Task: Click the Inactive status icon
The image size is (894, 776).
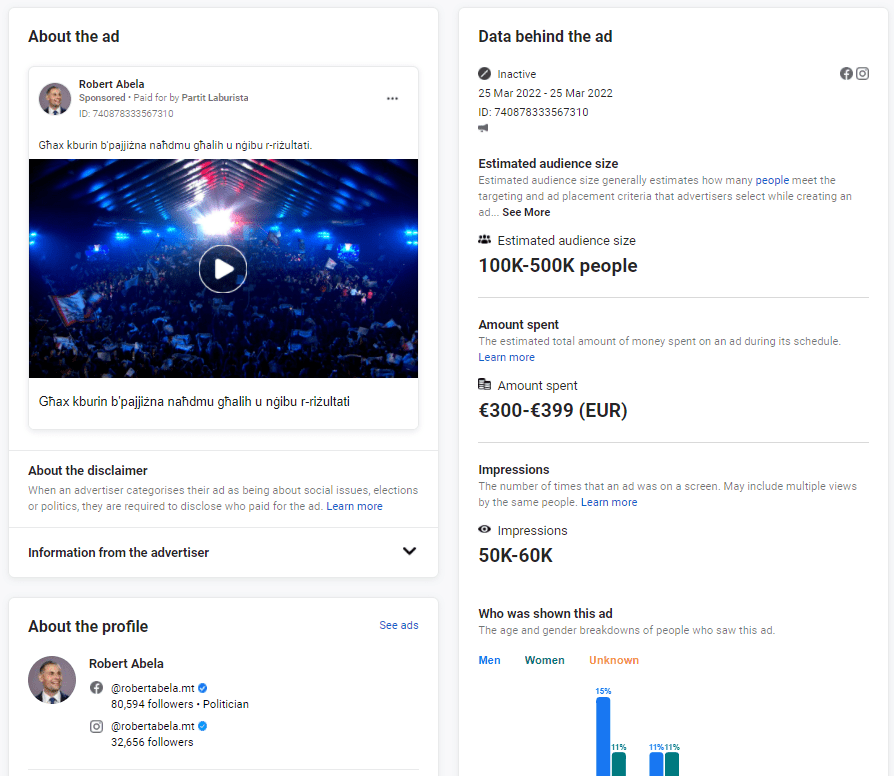Action: [485, 74]
